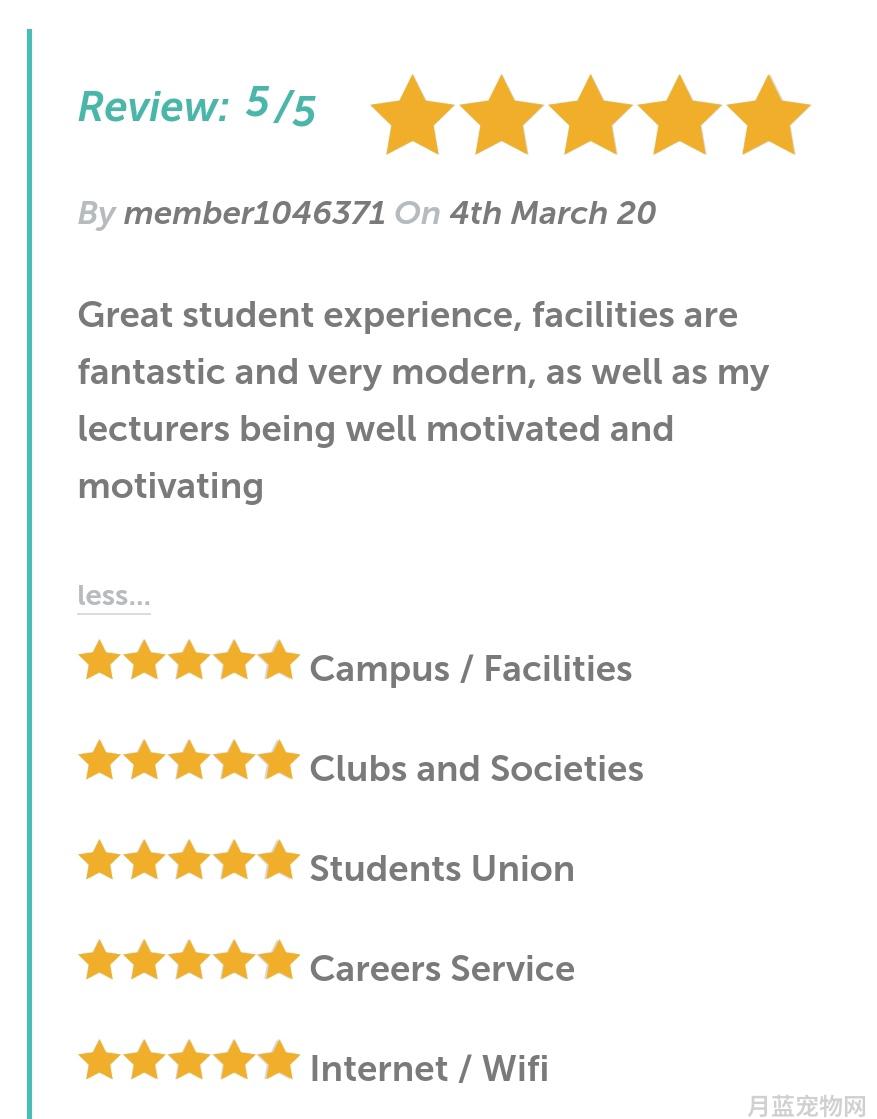The width and height of the screenshot is (877, 1119).
Task: Select the fifth star beside Clubs and Societies
Action: [x=278, y=760]
